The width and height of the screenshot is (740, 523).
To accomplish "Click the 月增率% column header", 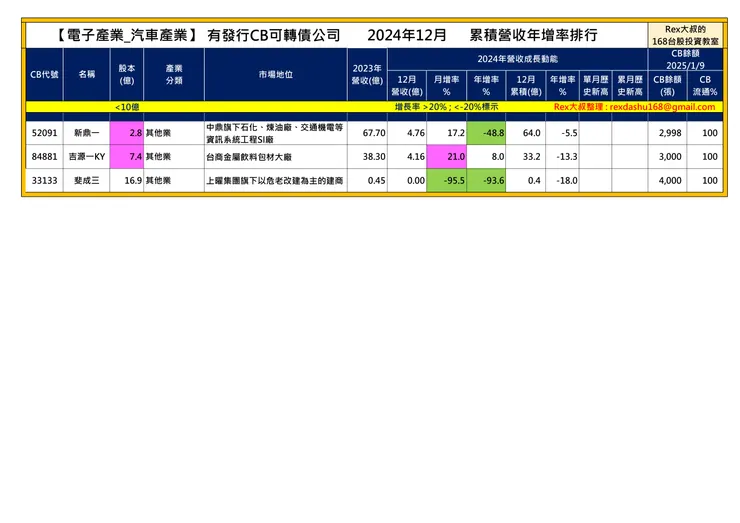I will [446, 85].
